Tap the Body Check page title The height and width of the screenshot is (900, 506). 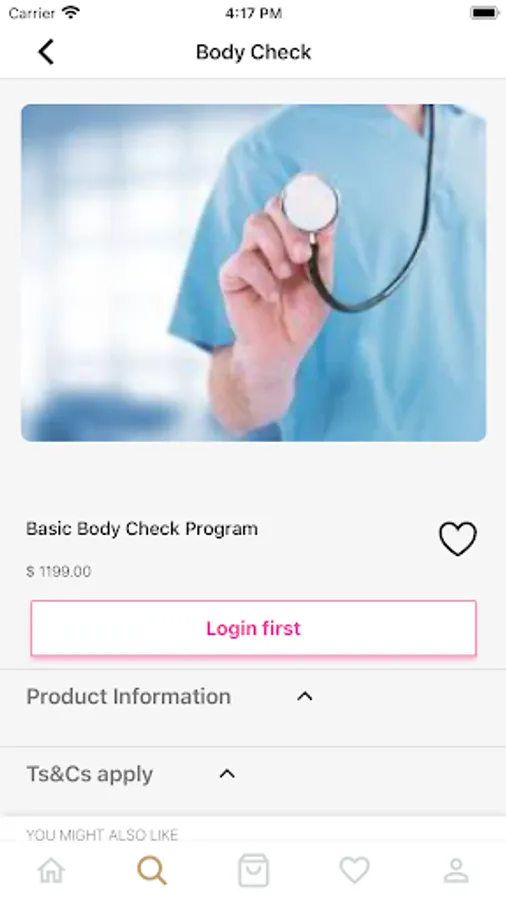tap(254, 52)
